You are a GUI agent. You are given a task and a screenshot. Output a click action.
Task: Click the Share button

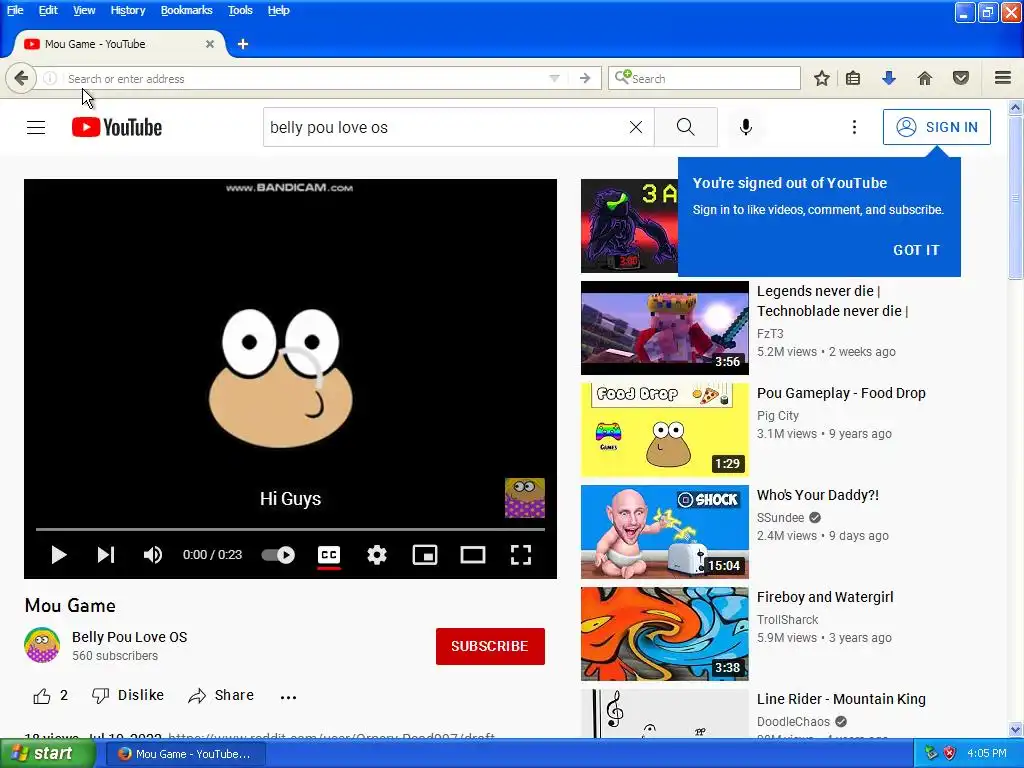point(221,696)
